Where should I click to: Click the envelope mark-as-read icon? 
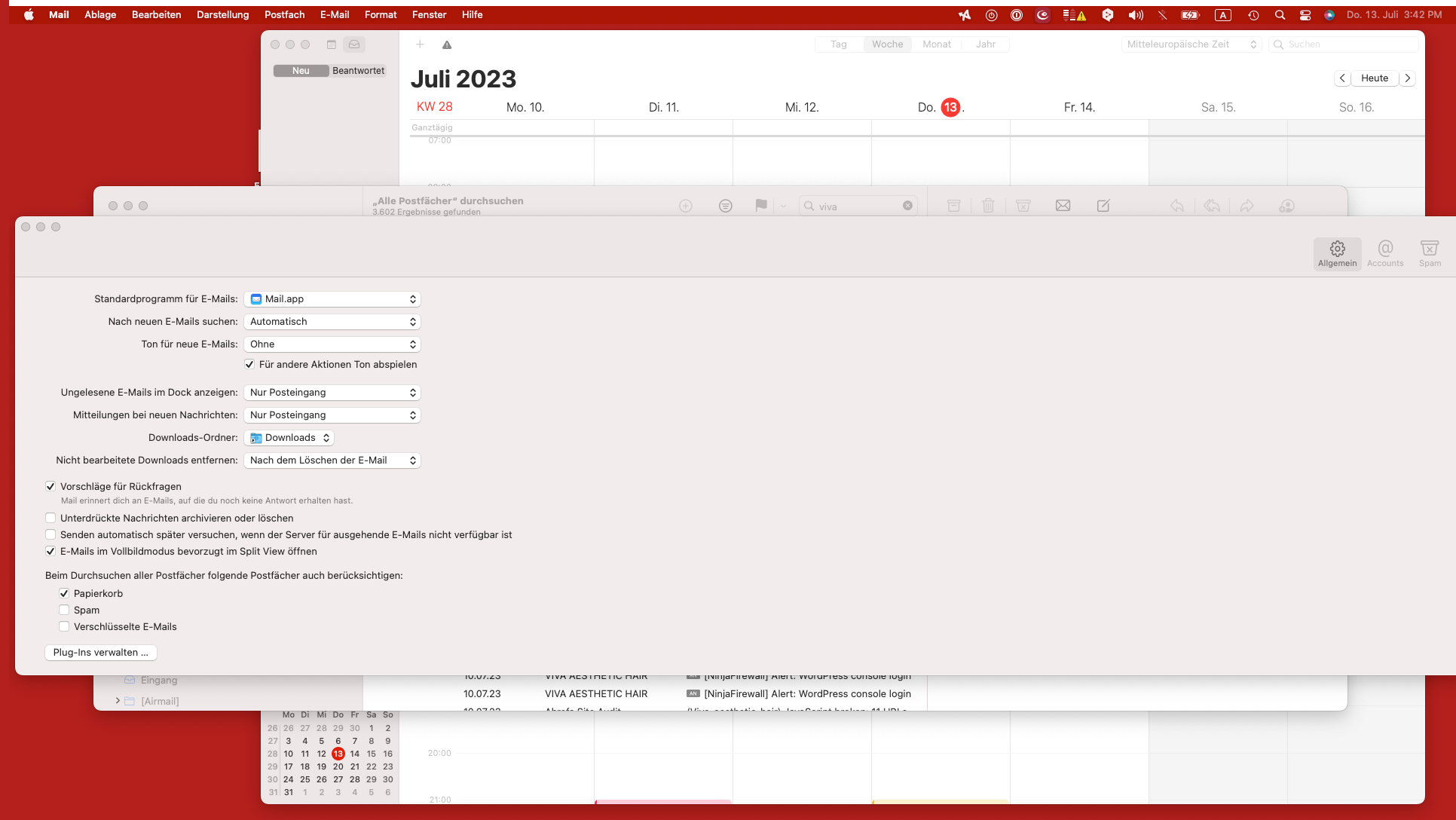(x=1063, y=205)
